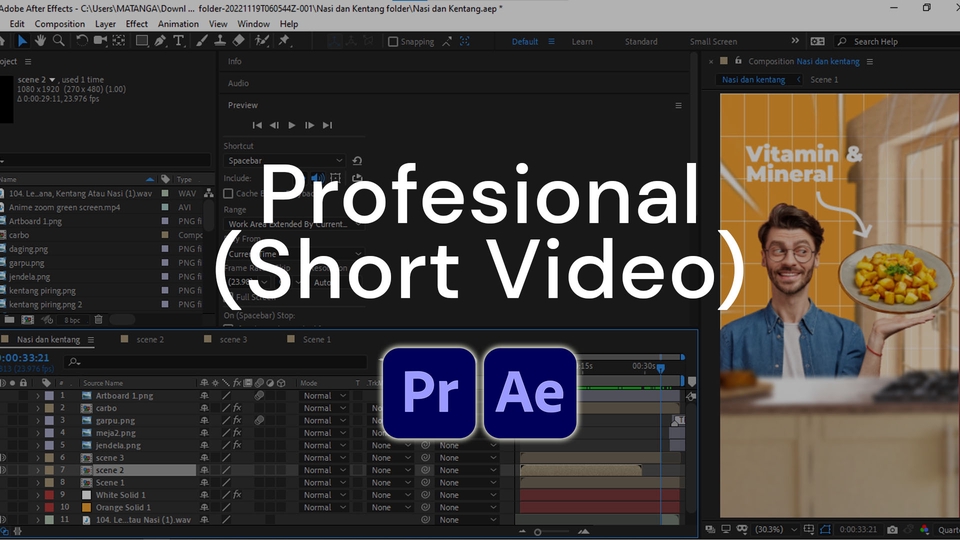Open the Effect menu
Viewport: 960px width, 540px height.
(x=137, y=24)
